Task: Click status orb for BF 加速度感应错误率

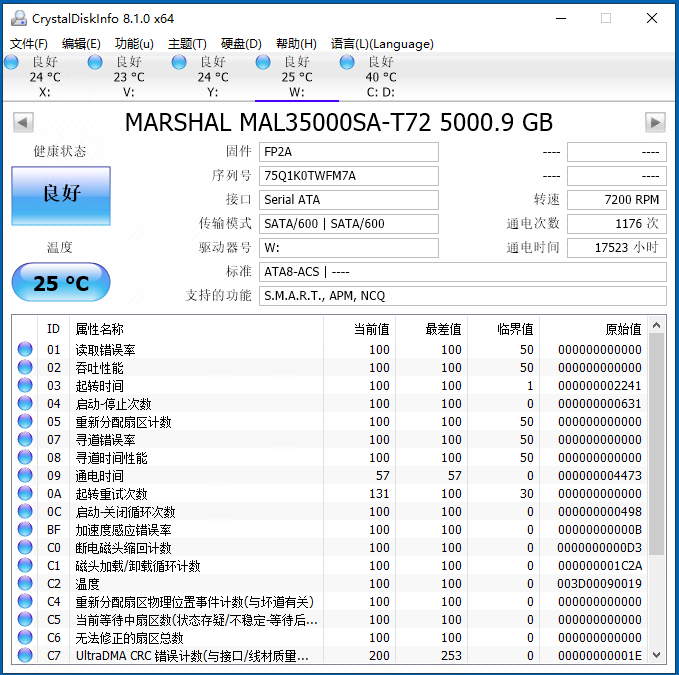Action: [25, 529]
